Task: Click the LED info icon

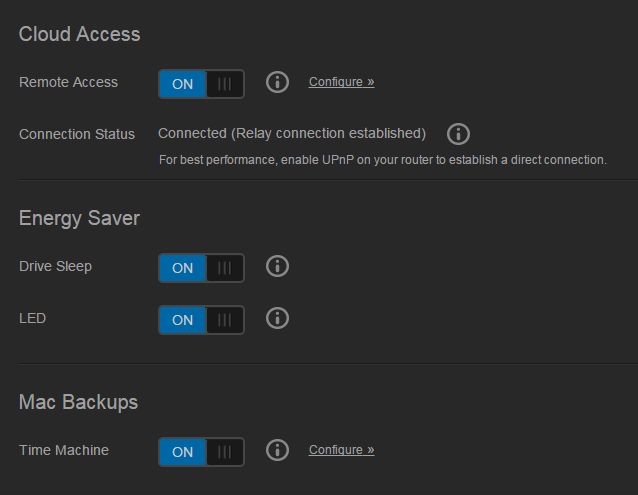Action: coord(277,318)
